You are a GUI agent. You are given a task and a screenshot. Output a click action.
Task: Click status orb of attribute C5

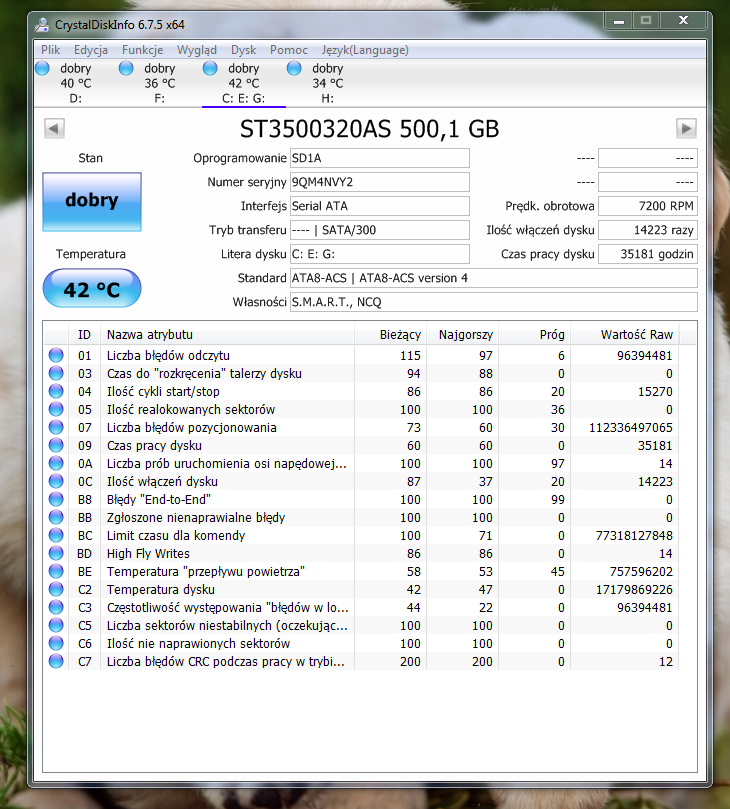point(56,625)
